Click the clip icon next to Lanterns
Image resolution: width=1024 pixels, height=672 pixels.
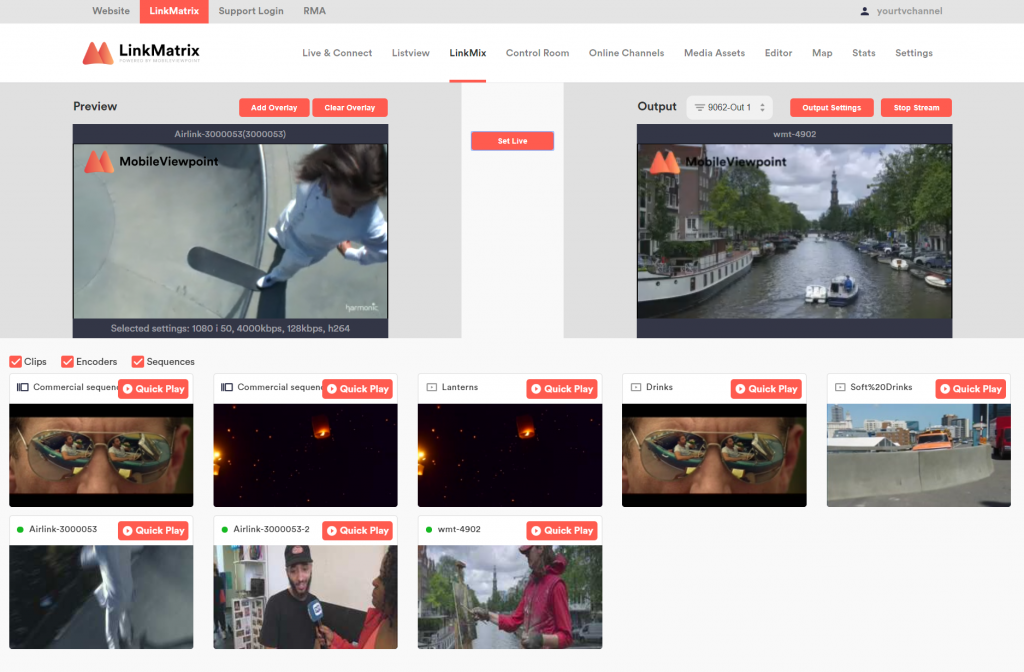click(x=431, y=387)
